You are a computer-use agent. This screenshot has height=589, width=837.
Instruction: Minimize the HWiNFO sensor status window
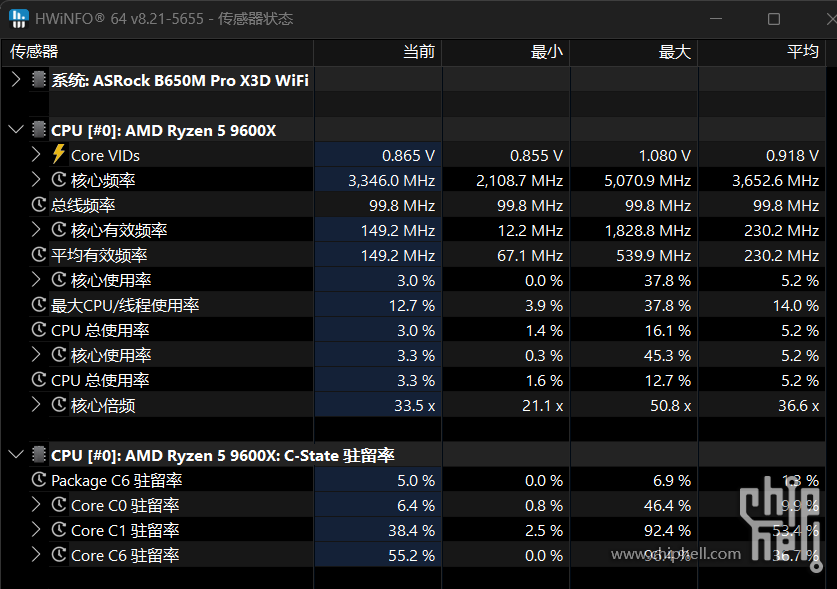pos(716,19)
